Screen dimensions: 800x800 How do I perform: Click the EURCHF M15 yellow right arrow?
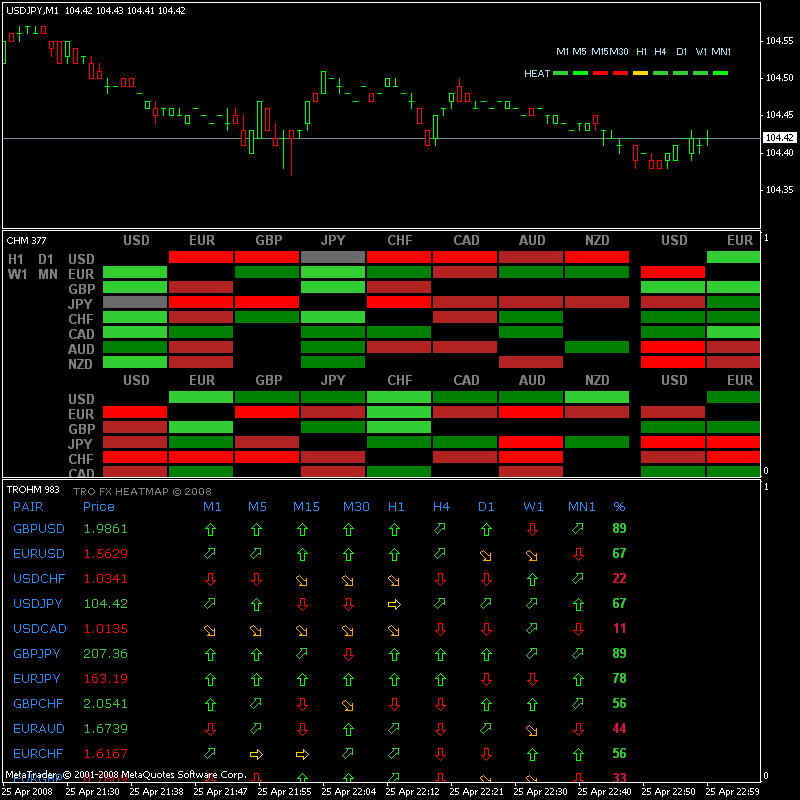click(302, 754)
